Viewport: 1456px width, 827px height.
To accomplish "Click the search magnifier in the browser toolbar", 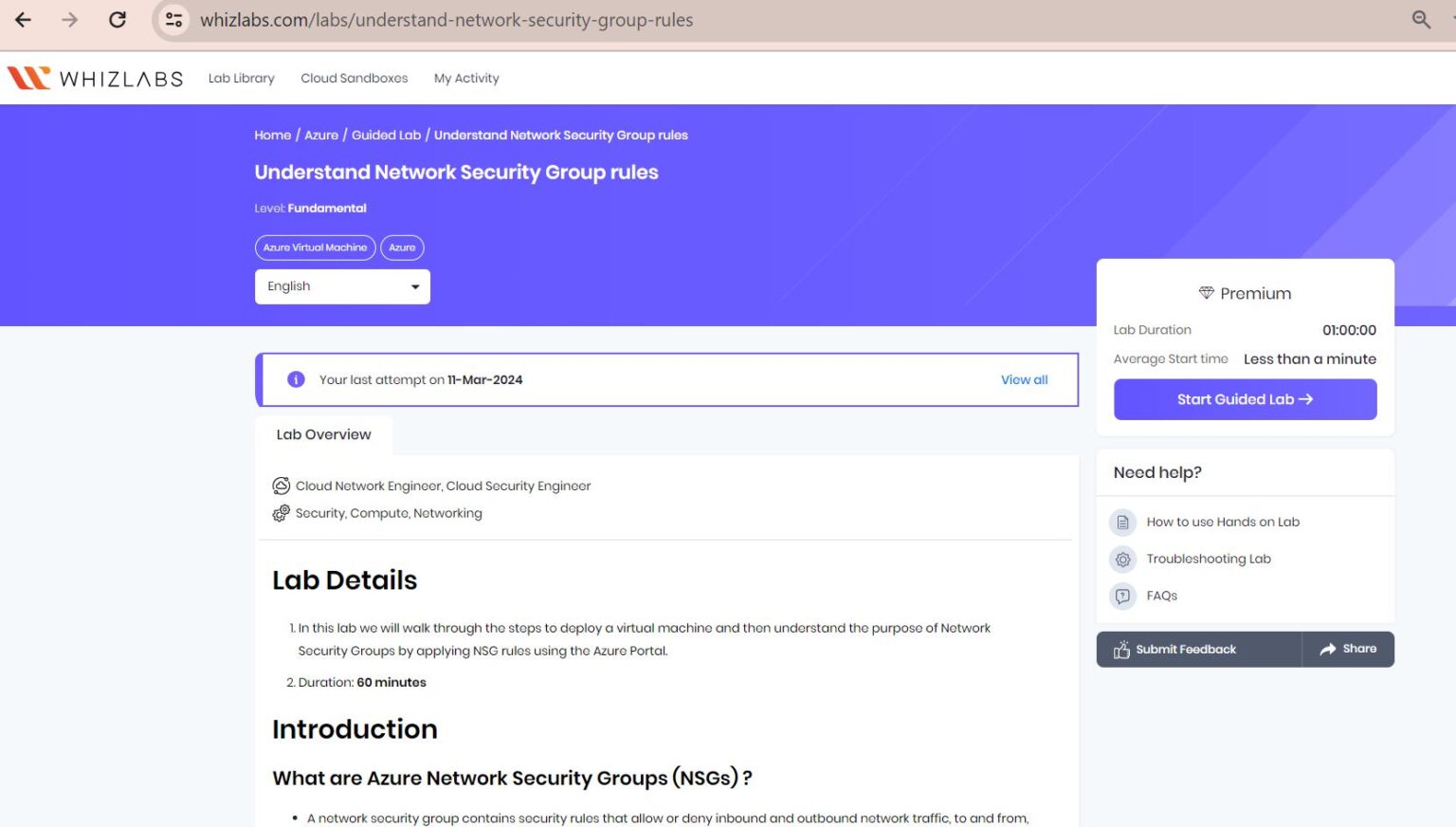I will (x=1421, y=19).
